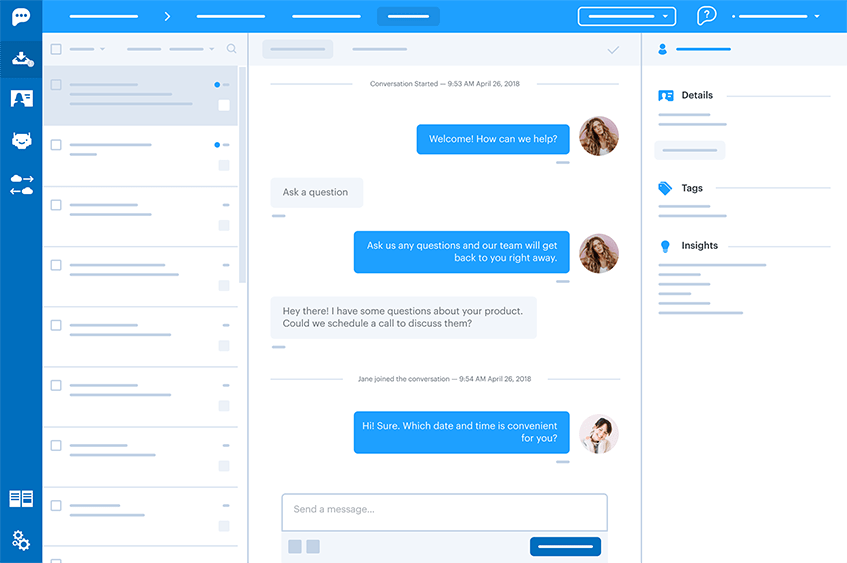Open the knowledge base columns sidebar icon
This screenshot has height=563, width=847.
click(x=21, y=498)
